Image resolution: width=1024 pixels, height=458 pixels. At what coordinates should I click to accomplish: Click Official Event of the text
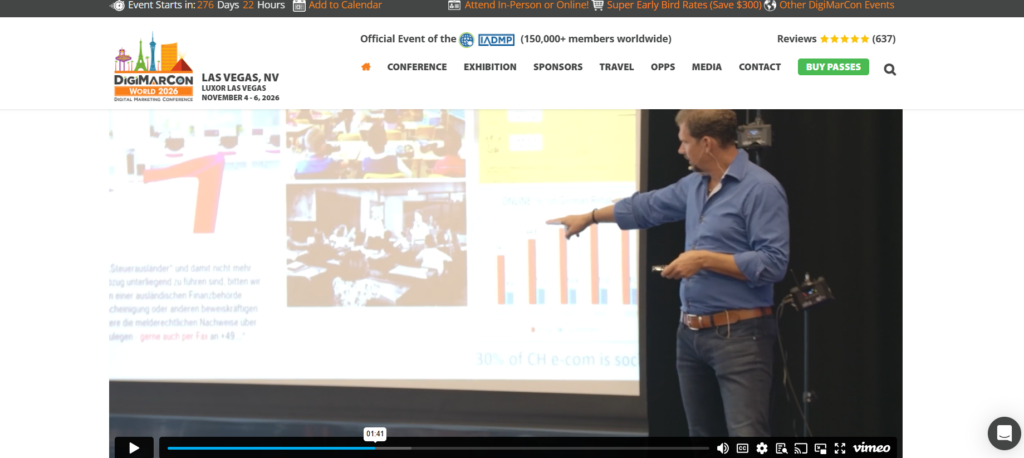point(408,39)
